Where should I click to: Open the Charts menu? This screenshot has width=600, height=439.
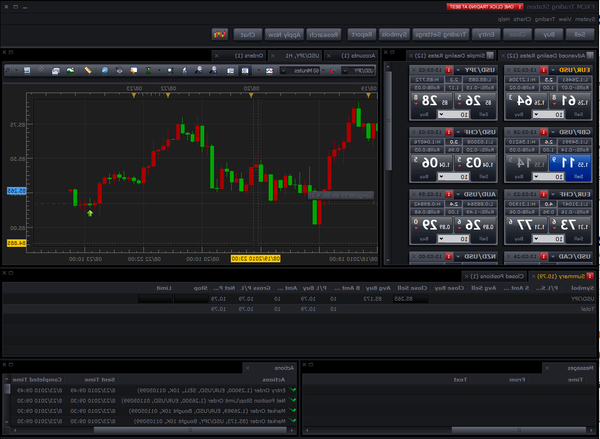pos(522,19)
